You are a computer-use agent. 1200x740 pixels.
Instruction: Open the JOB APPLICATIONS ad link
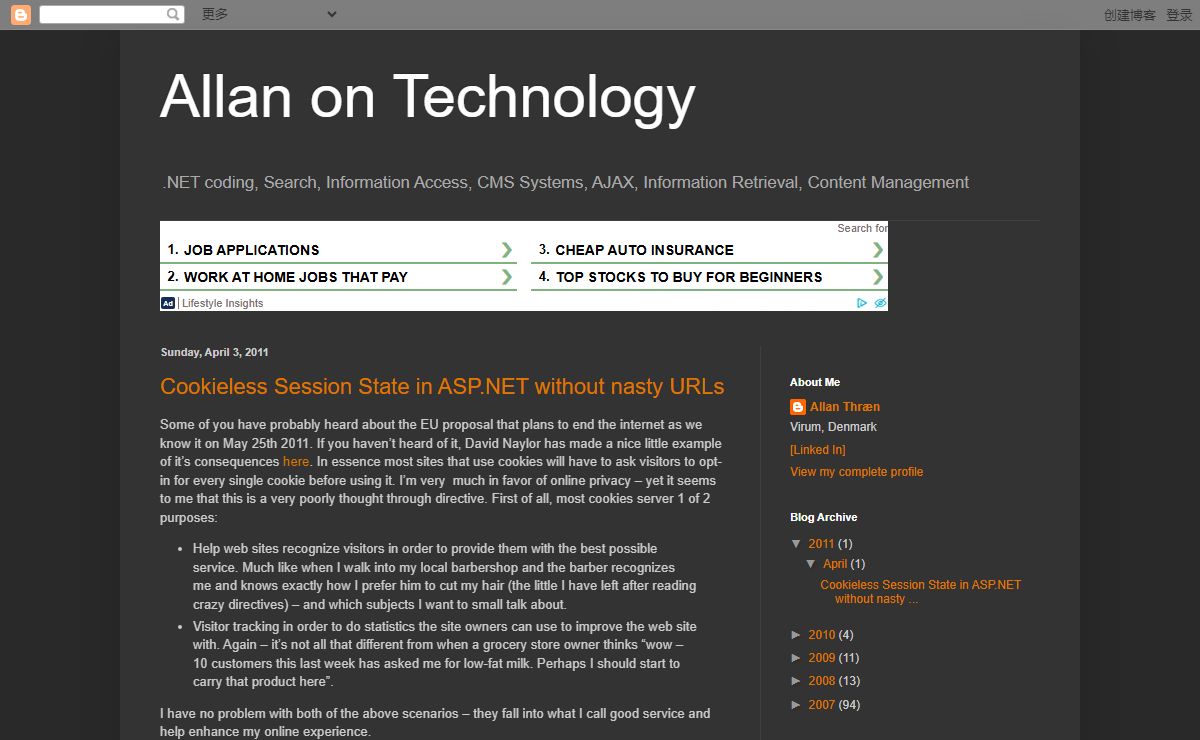click(x=251, y=250)
